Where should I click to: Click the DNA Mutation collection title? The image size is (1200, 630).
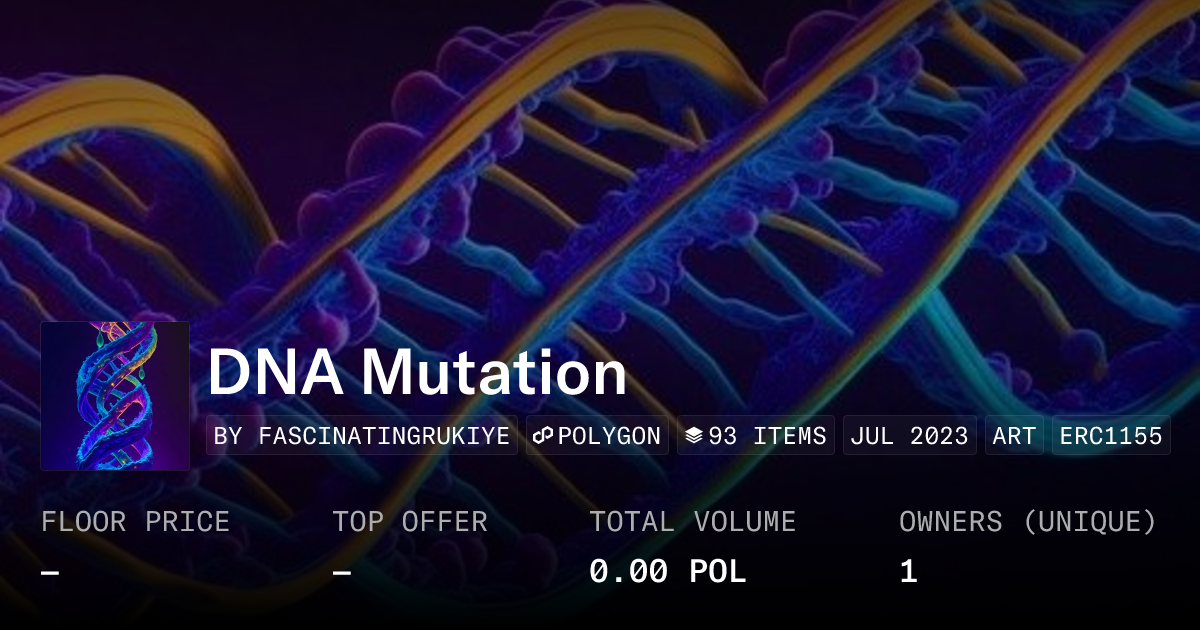point(417,374)
